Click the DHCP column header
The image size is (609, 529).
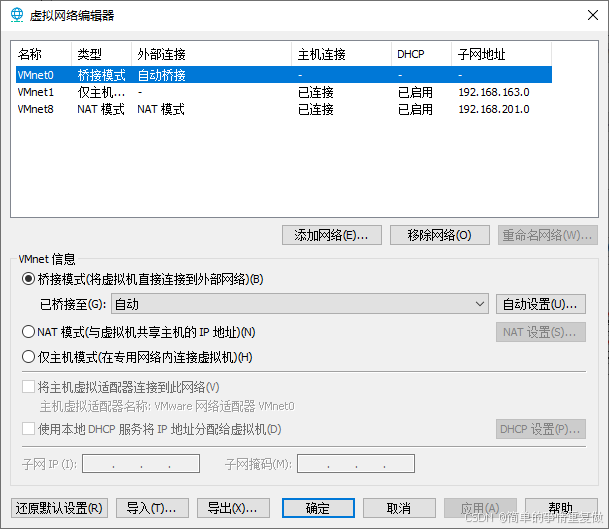click(421, 54)
